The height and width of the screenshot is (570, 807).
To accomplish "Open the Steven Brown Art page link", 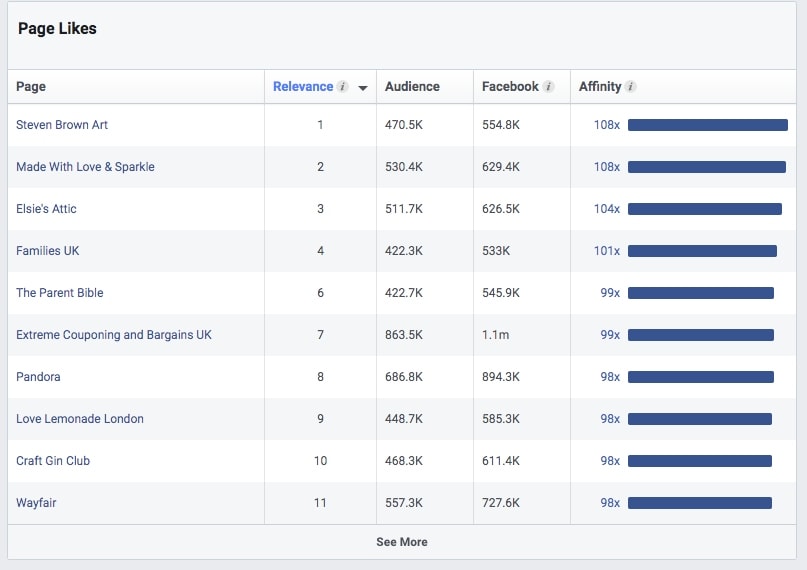I will pos(62,125).
